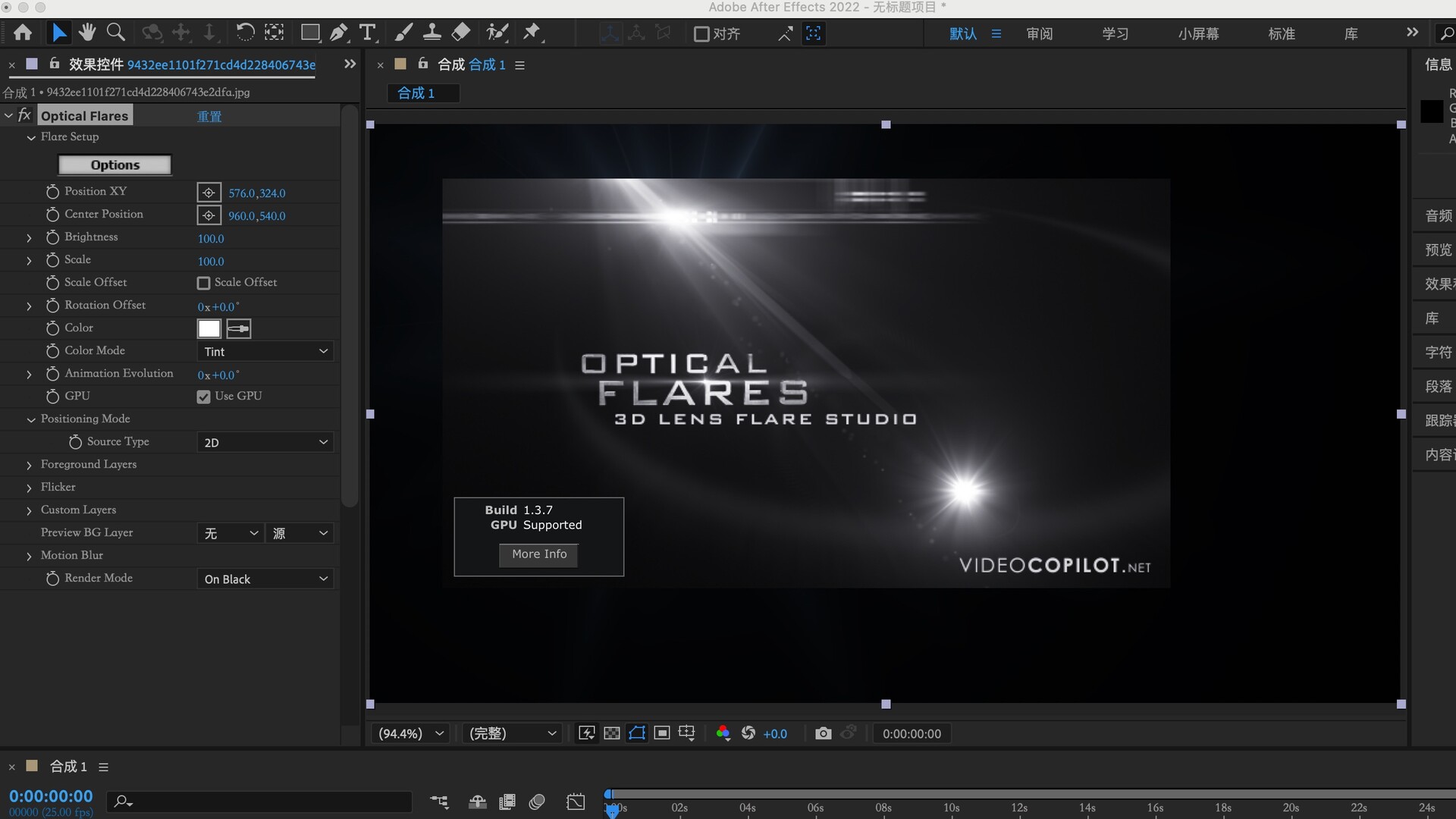Screen dimensions: 1456x819
Task: Take a snapshot with camera icon
Action: point(824,733)
